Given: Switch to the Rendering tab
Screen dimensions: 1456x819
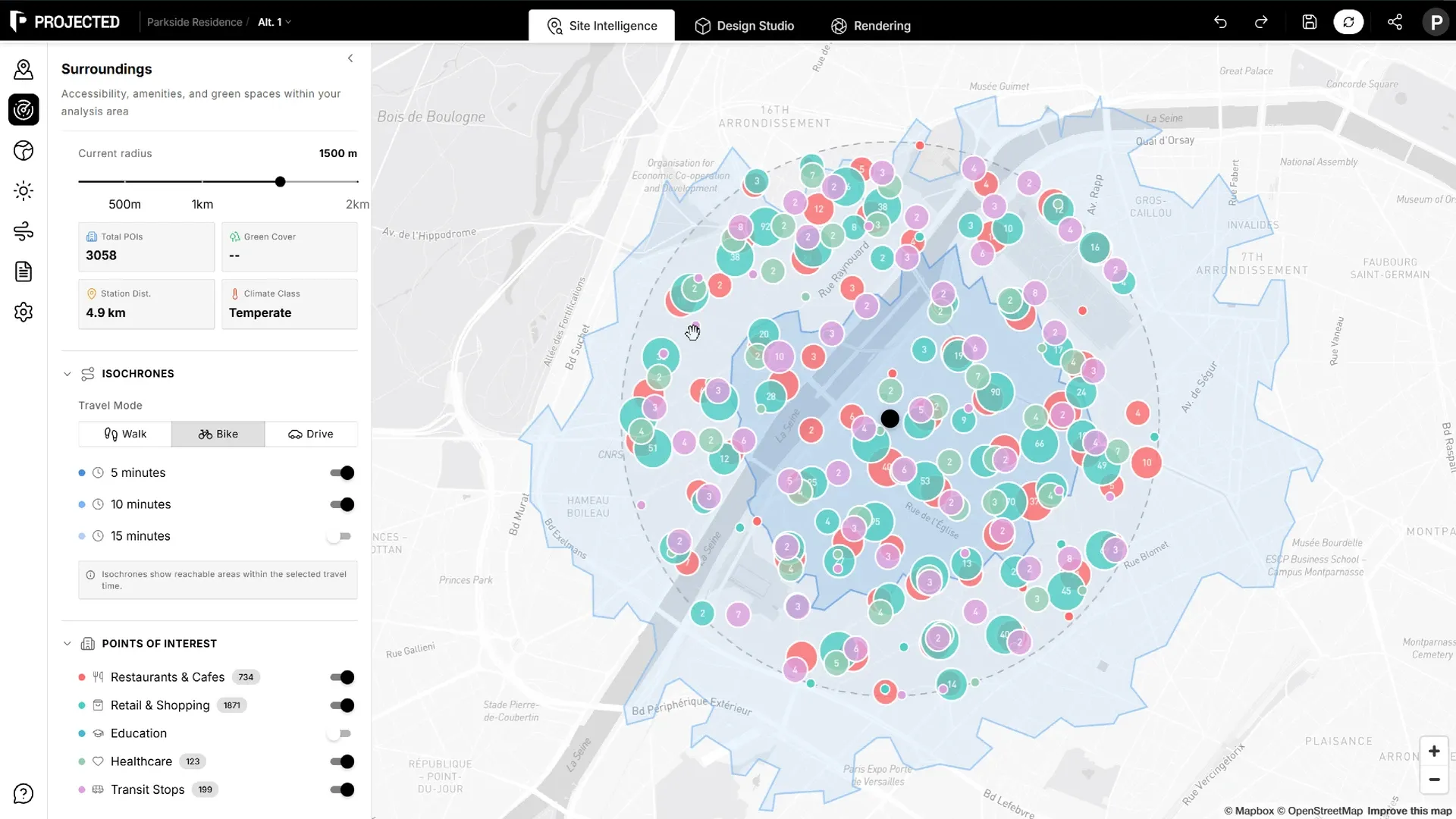Looking at the screenshot, I should (871, 26).
